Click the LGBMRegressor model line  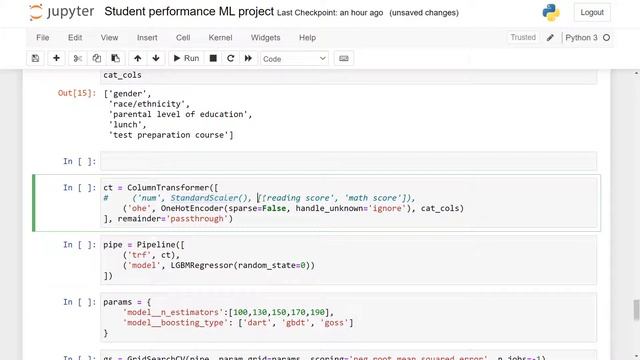219,265
